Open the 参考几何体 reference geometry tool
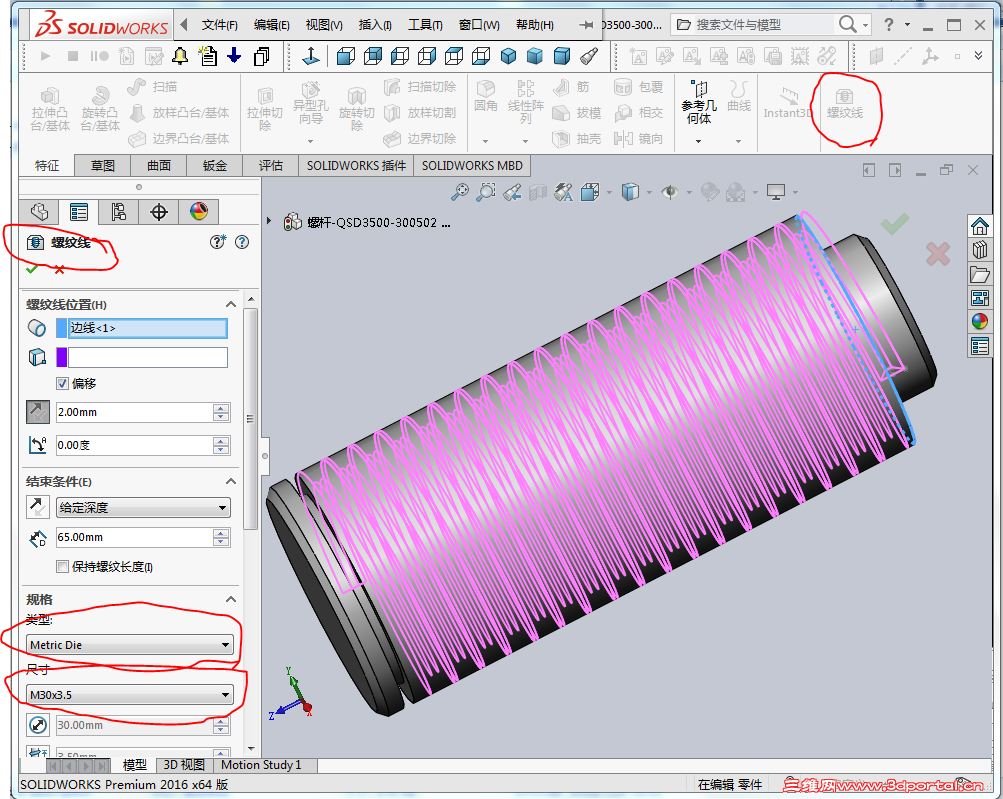Viewport: 1003px width, 799px height. pyautogui.click(x=699, y=102)
